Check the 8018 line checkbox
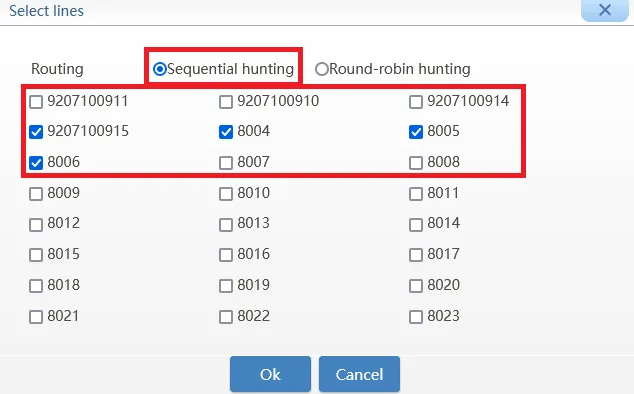Viewport: 634px width, 394px height. (36, 286)
